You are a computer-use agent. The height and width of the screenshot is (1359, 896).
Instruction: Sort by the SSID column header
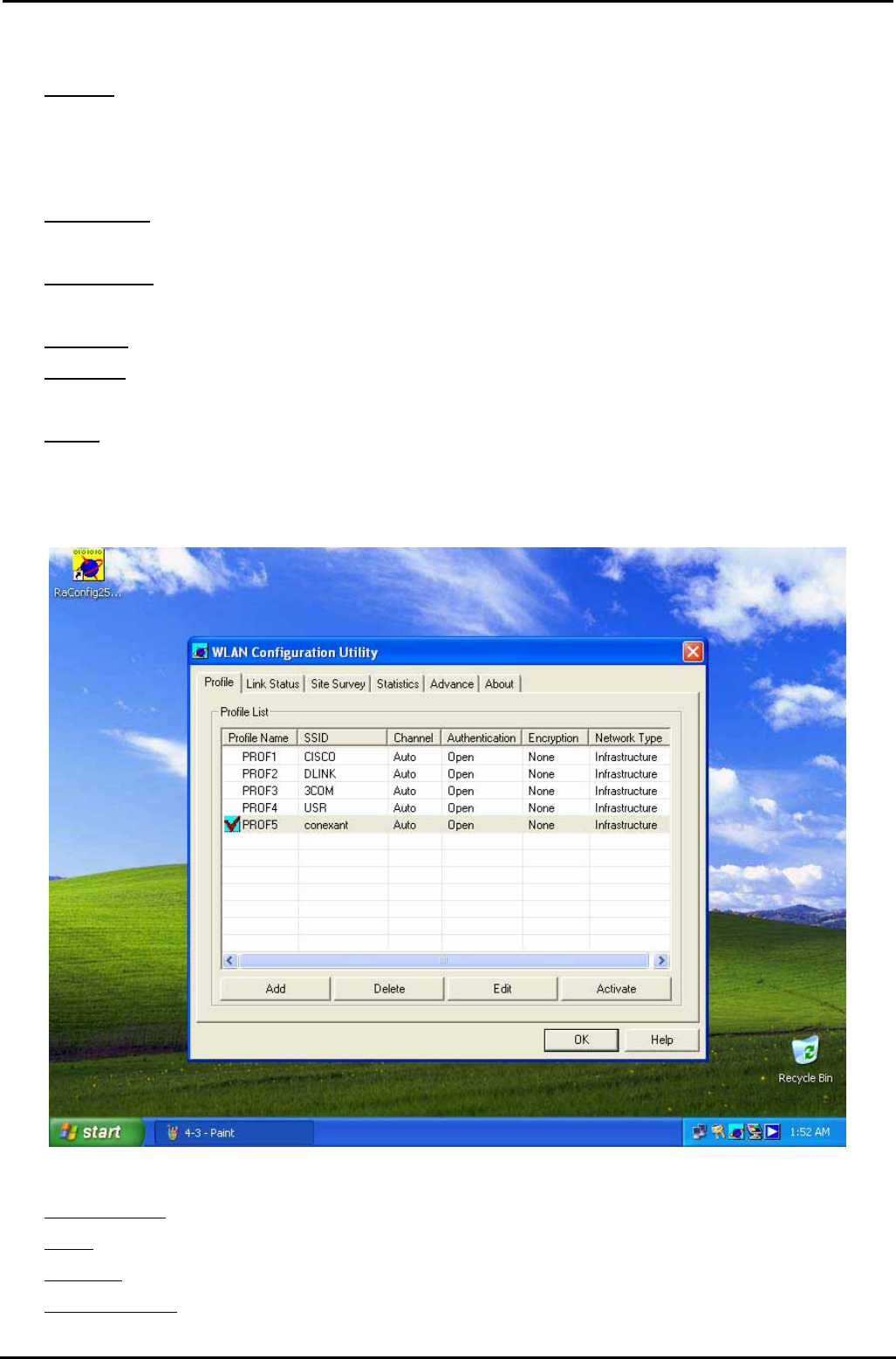click(342, 738)
